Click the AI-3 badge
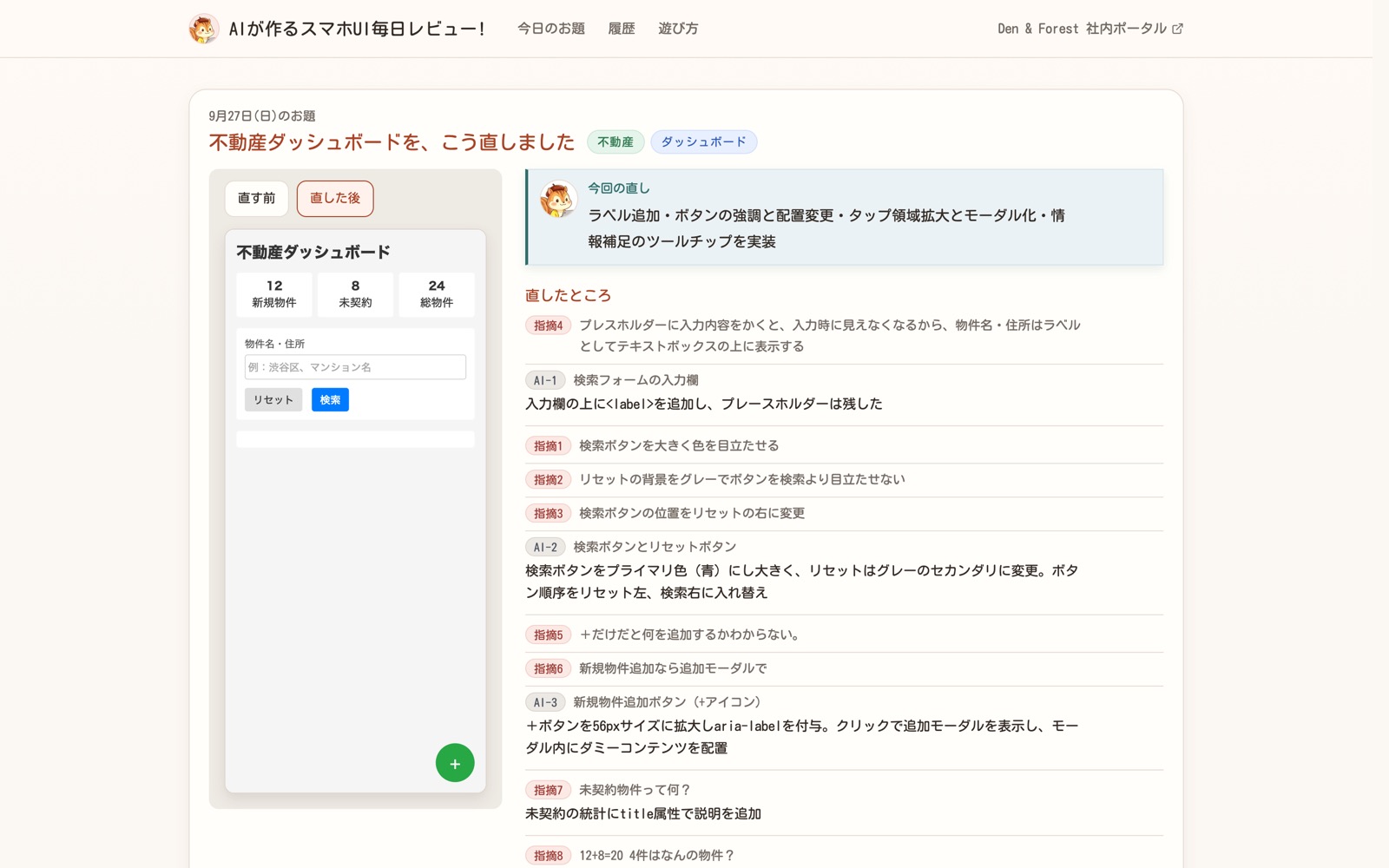Viewport: 1389px width, 868px height. (545, 702)
